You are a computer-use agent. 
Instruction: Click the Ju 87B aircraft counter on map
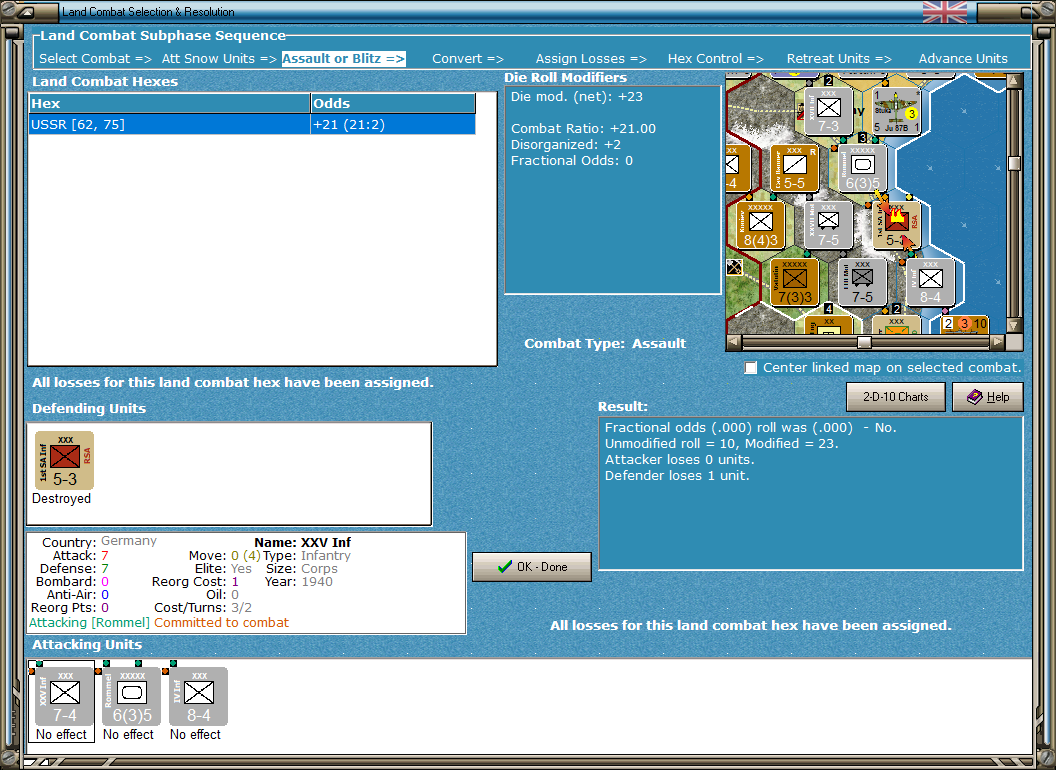(x=896, y=112)
